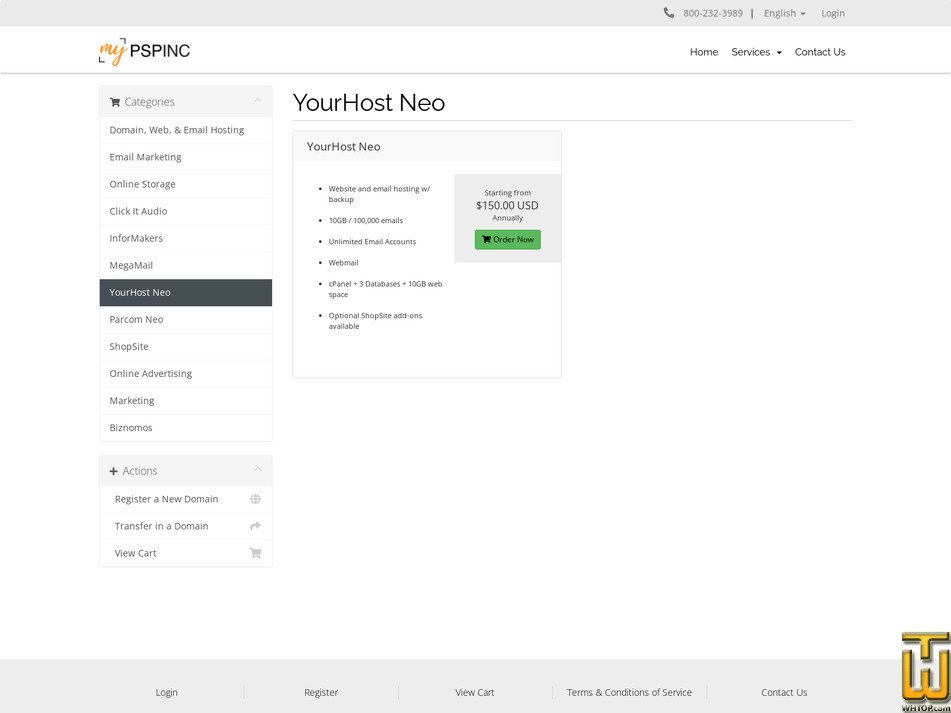Click the plus icon beside Actions
The height and width of the screenshot is (713, 951).
pyautogui.click(x=113, y=471)
